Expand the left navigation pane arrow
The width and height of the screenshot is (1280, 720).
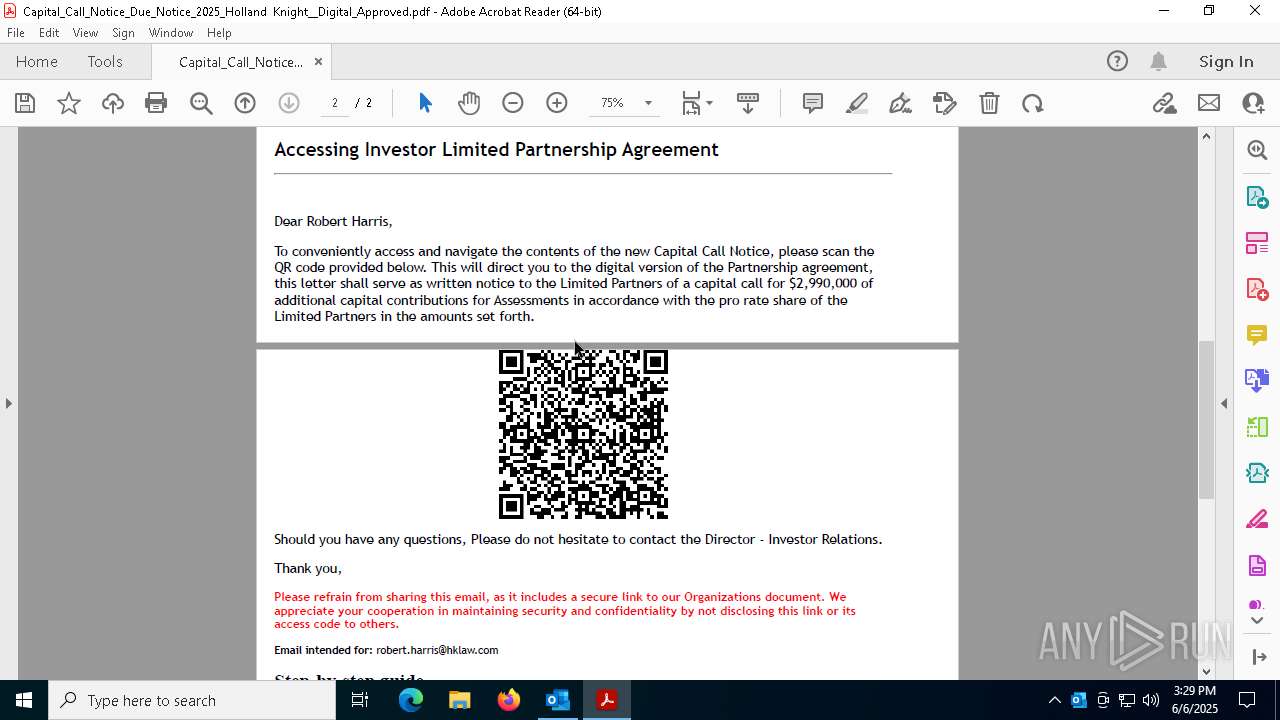[8, 403]
